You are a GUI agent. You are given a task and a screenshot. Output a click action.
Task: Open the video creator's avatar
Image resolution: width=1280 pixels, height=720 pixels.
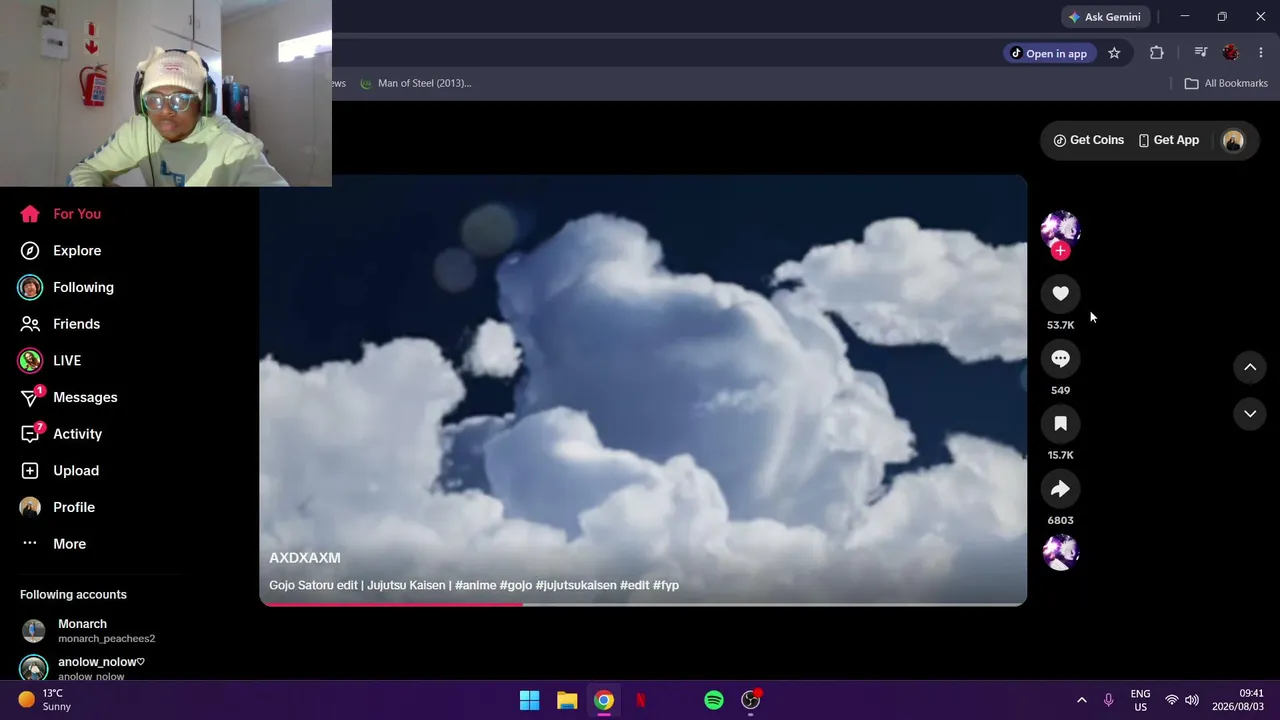pos(1060,229)
